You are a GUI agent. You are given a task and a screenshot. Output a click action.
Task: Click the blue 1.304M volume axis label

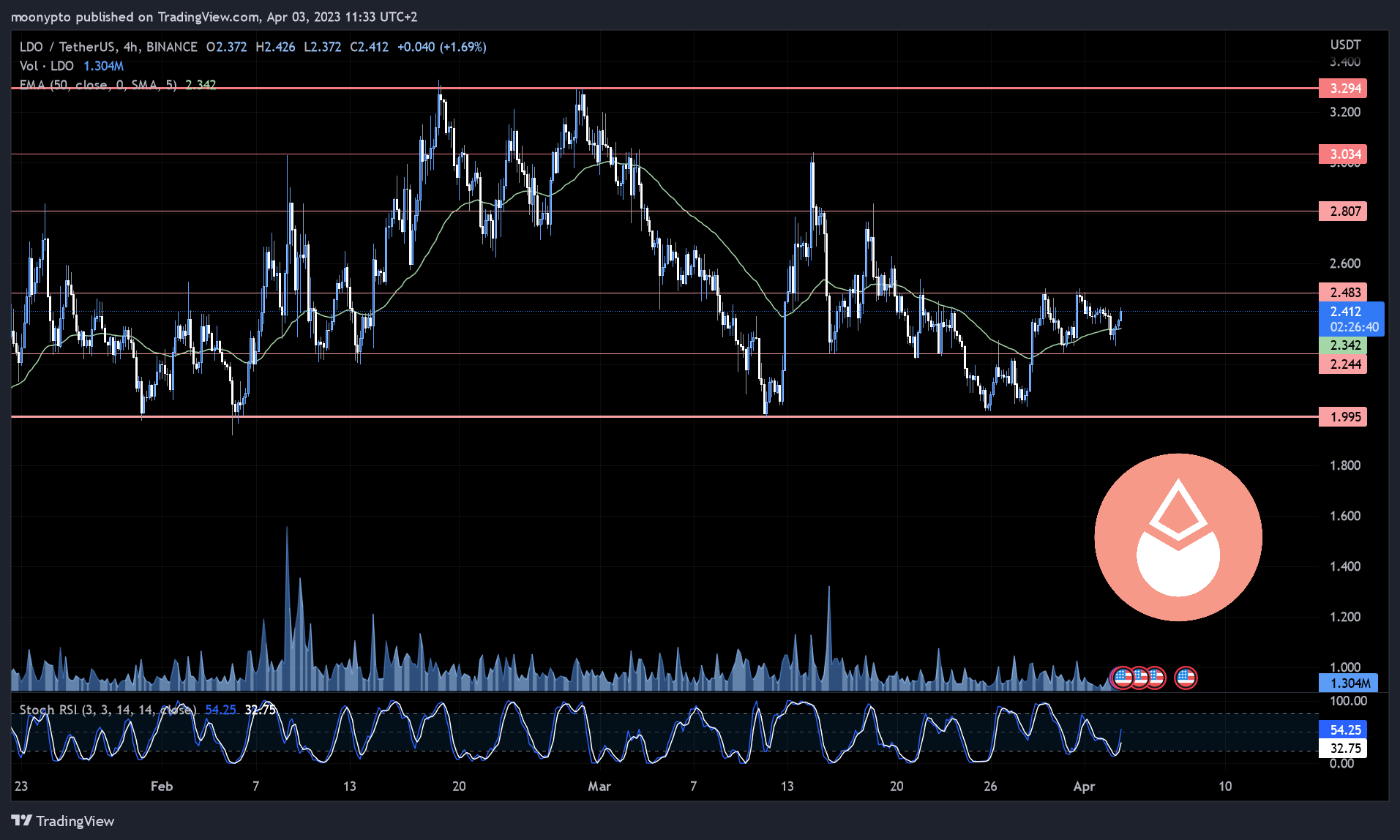(1348, 683)
